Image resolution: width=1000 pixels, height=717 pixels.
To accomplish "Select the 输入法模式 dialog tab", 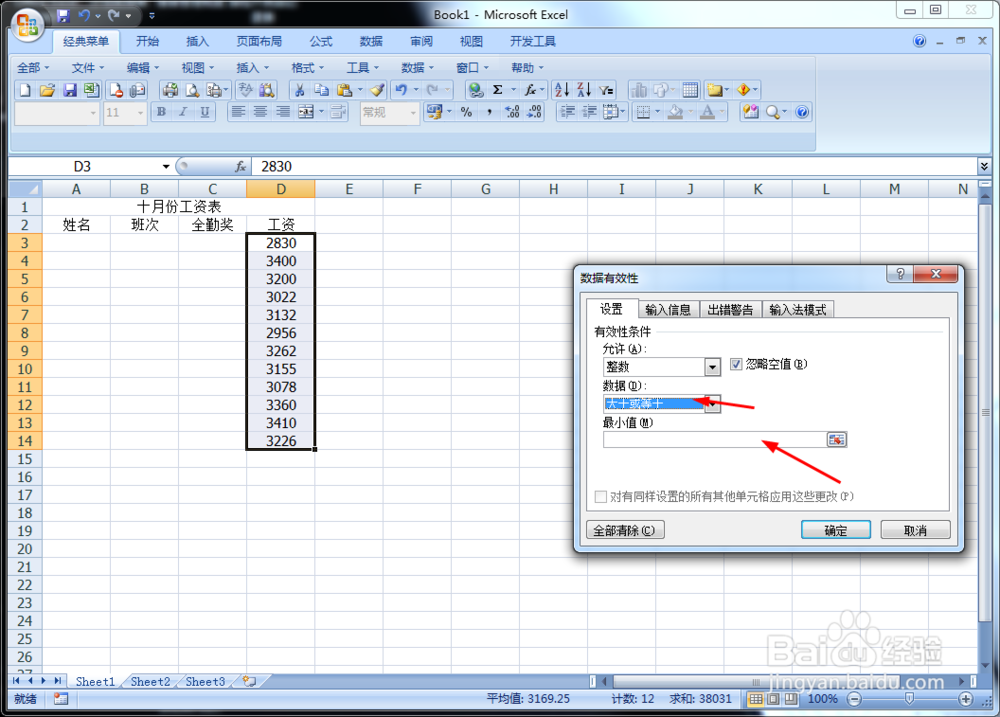I will [x=797, y=310].
